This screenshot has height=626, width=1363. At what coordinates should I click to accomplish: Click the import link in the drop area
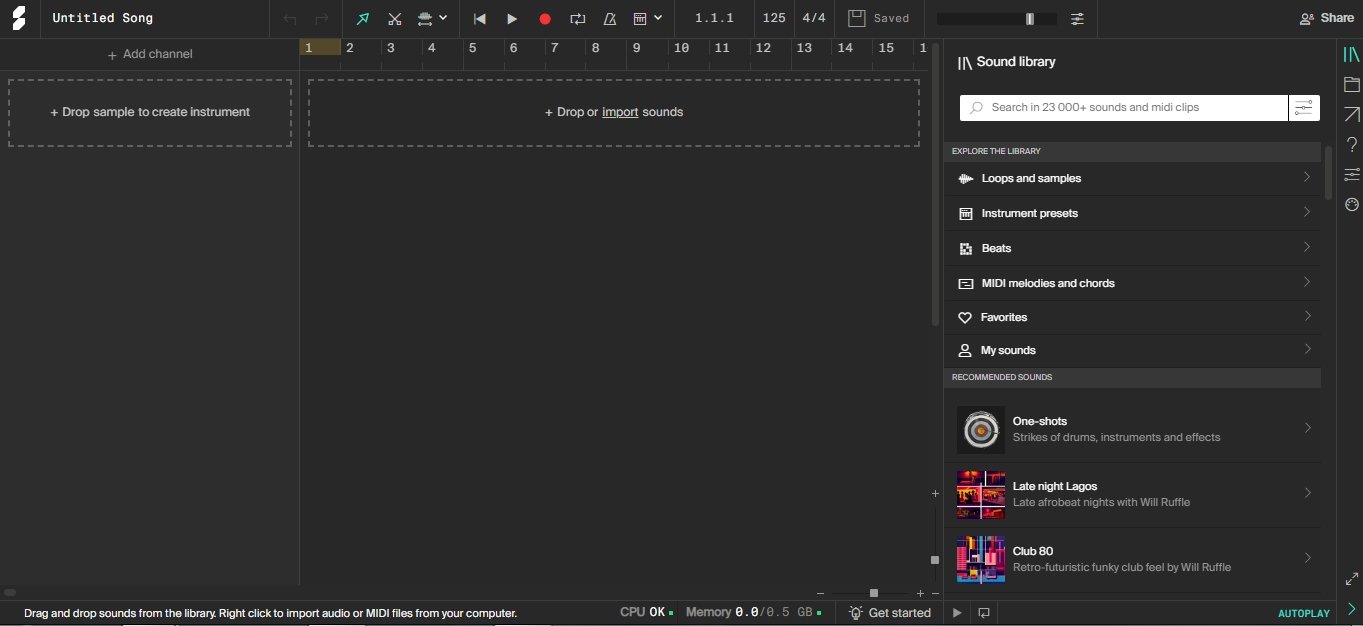pos(620,112)
